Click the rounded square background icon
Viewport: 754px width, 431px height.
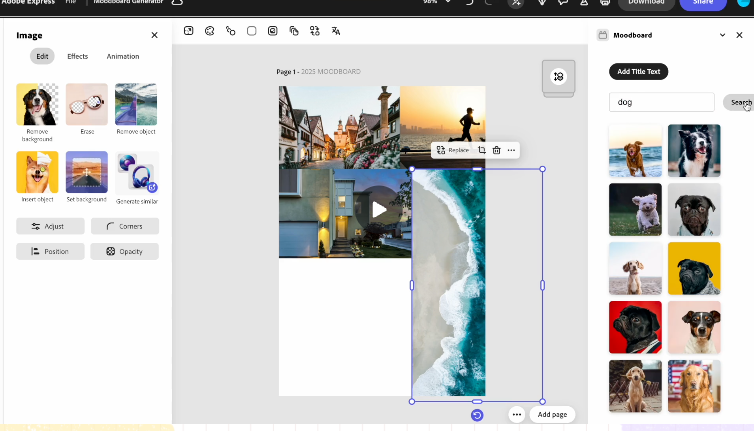[251, 31]
